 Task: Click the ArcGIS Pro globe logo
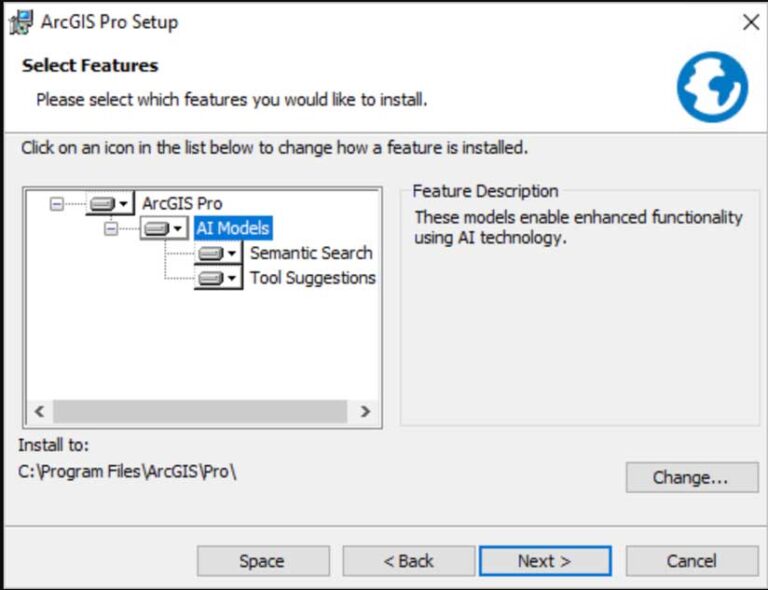(712, 88)
